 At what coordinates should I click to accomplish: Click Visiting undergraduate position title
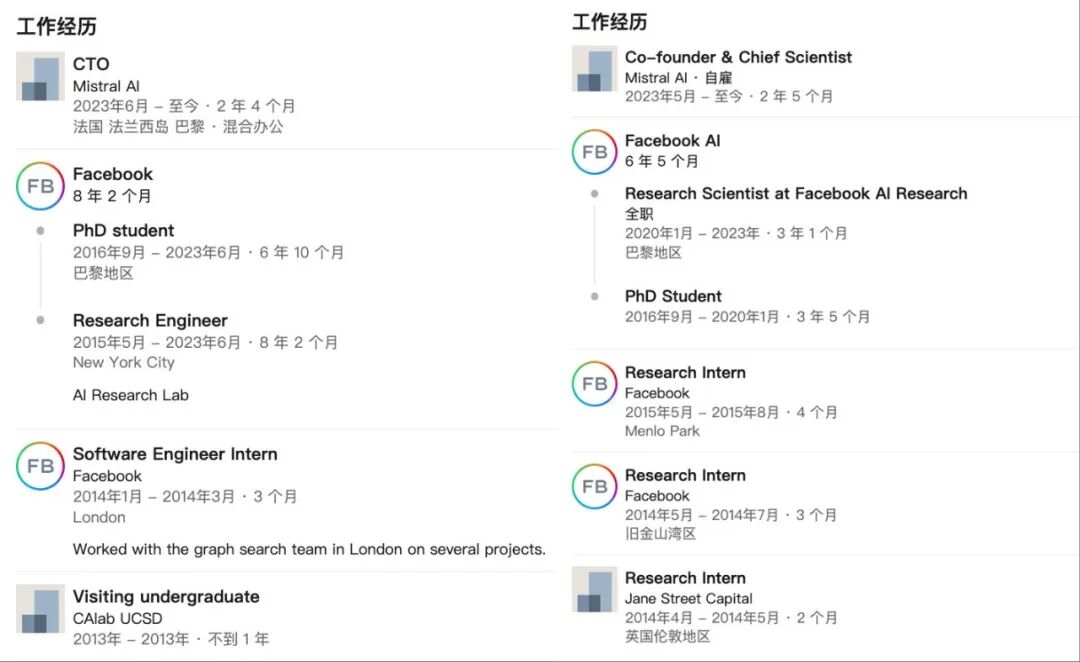click(x=166, y=597)
